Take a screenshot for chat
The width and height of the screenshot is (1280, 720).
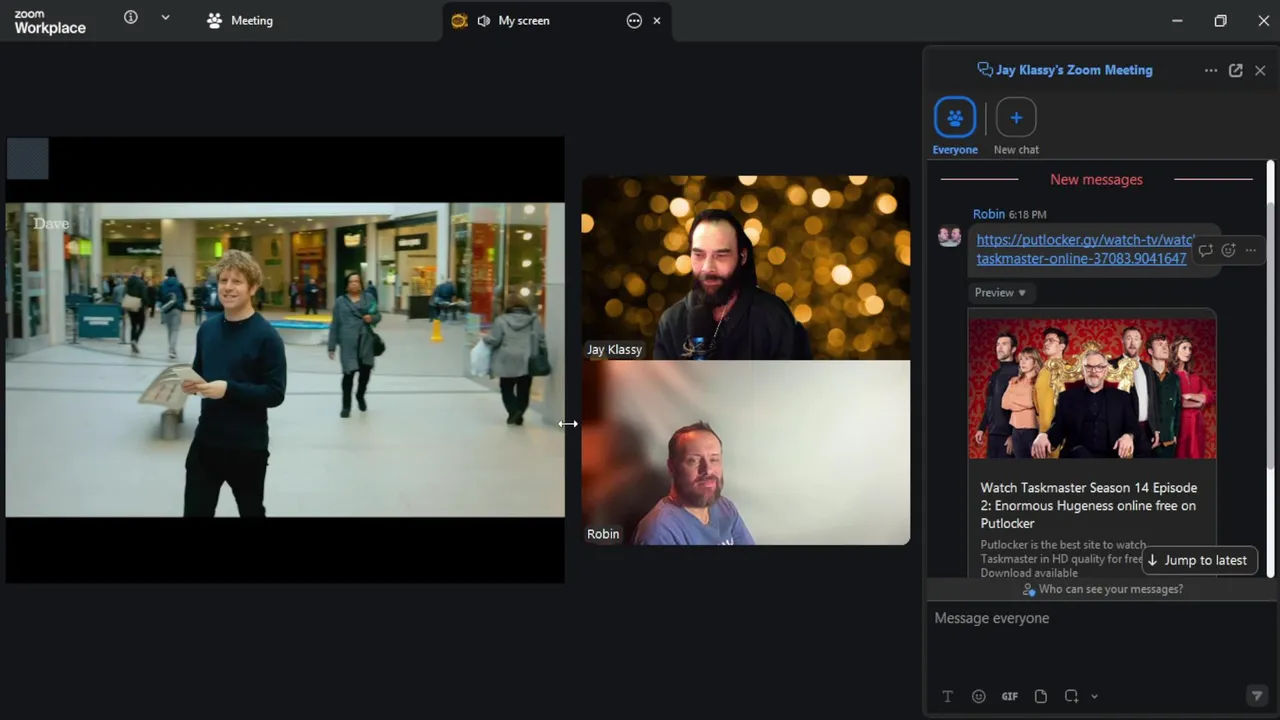coord(1071,696)
